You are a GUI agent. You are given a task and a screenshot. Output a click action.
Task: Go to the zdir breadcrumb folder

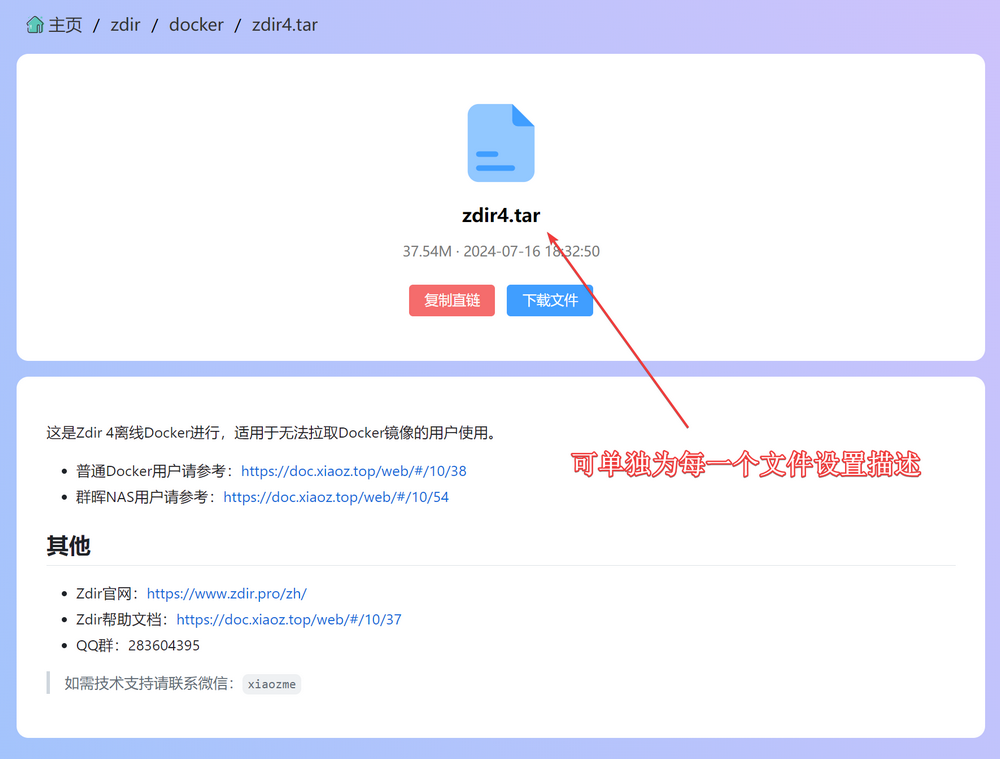coord(125,25)
